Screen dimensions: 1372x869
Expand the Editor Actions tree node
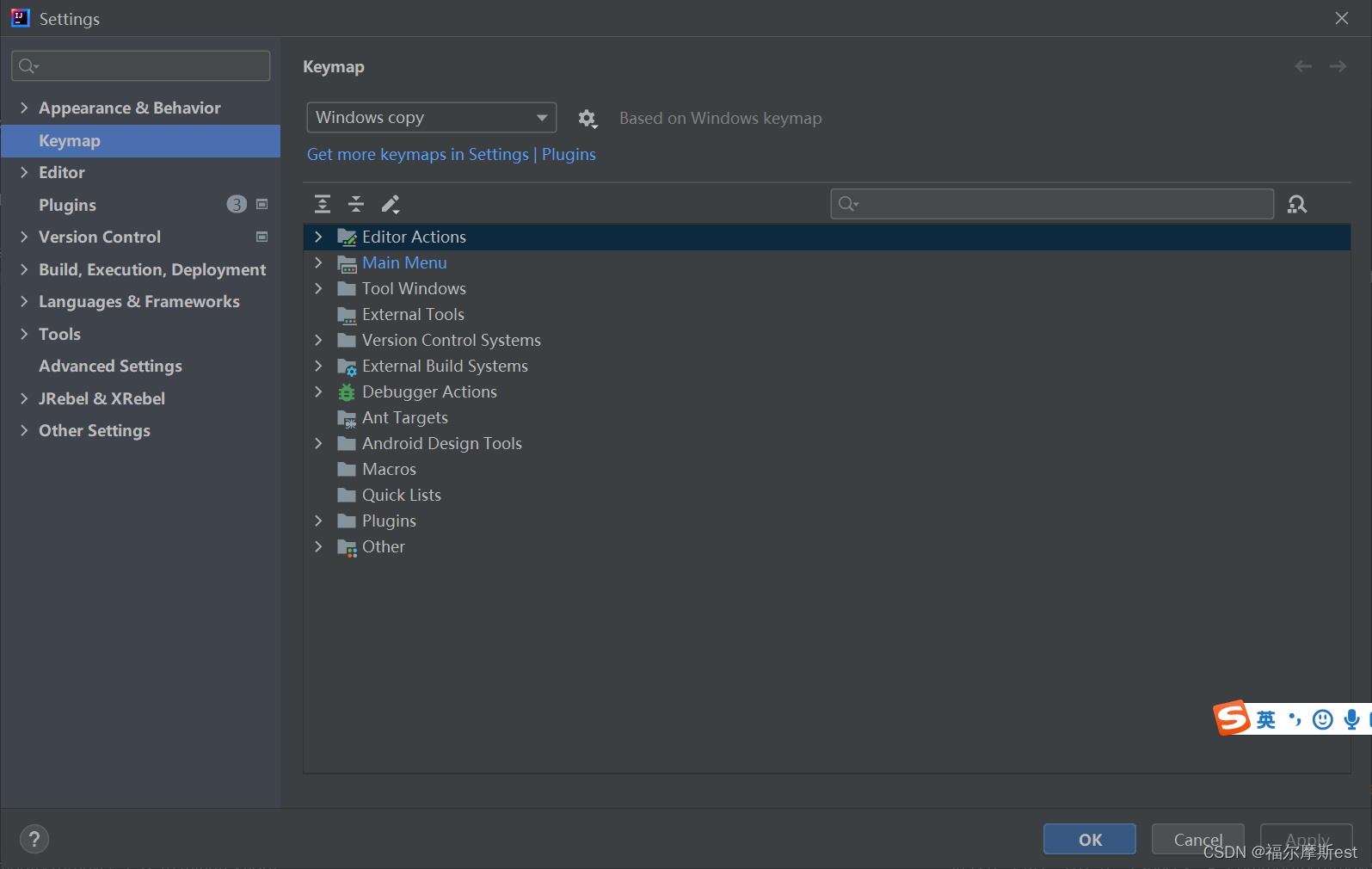click(x=318, y=237)
